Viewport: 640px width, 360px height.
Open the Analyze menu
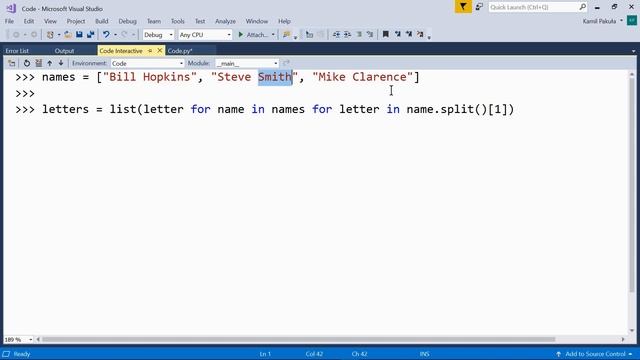[x=225, y=21]
